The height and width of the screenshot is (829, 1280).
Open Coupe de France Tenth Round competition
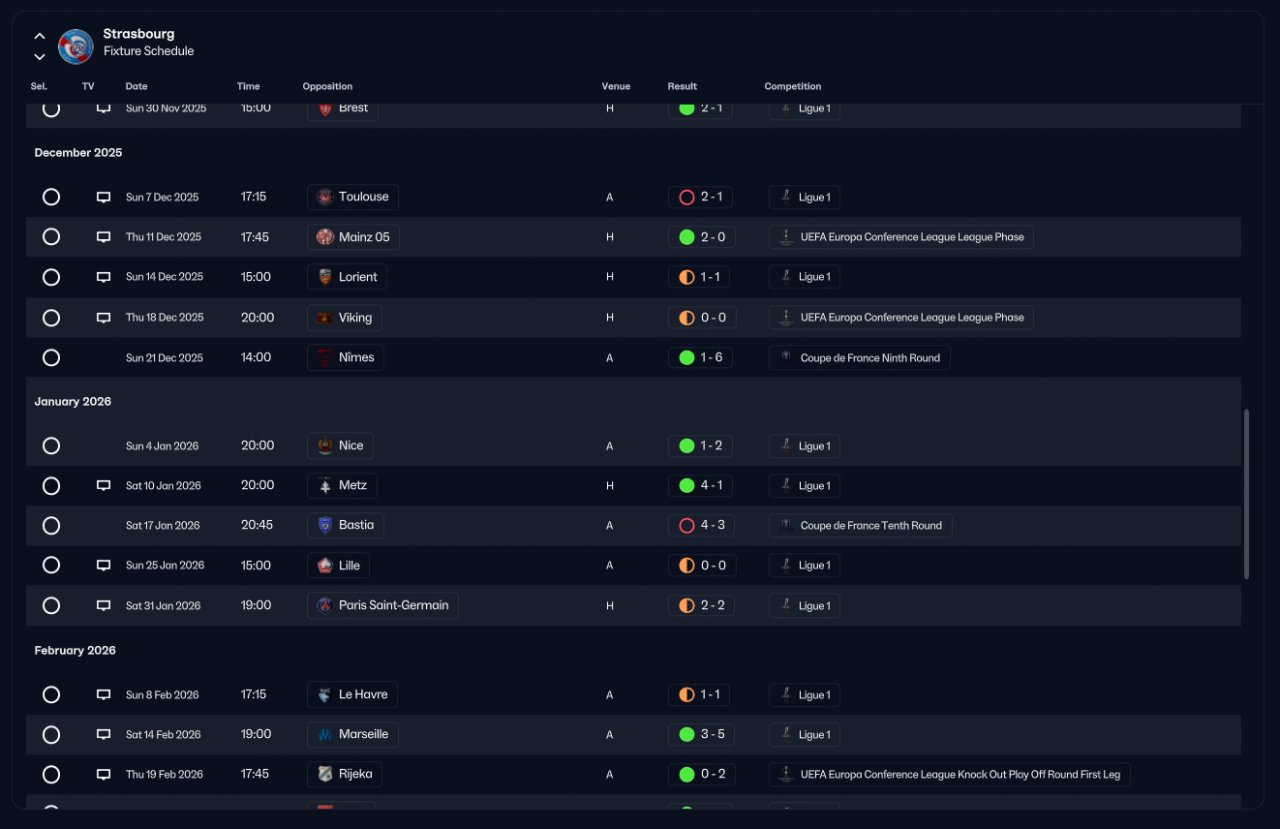[x=860, y=525]
